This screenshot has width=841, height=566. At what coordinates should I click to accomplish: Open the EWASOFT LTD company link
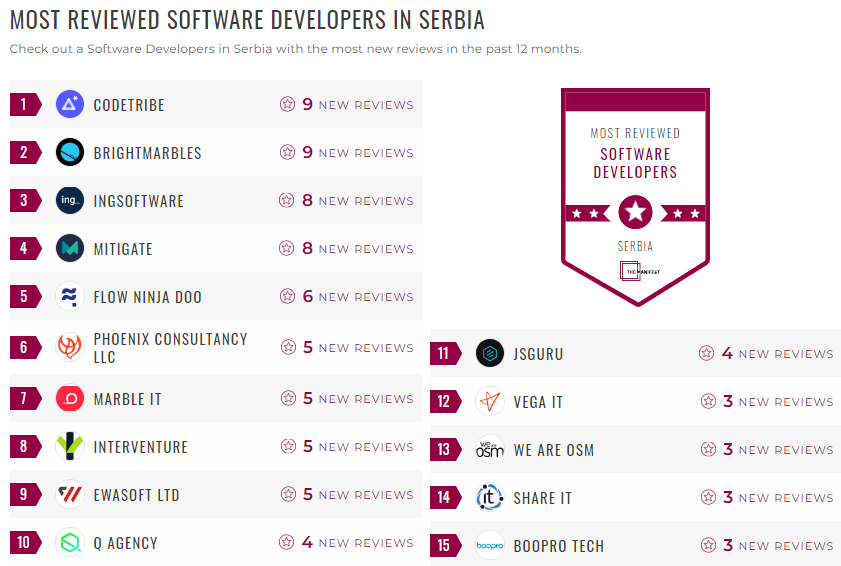pos(136,495)
